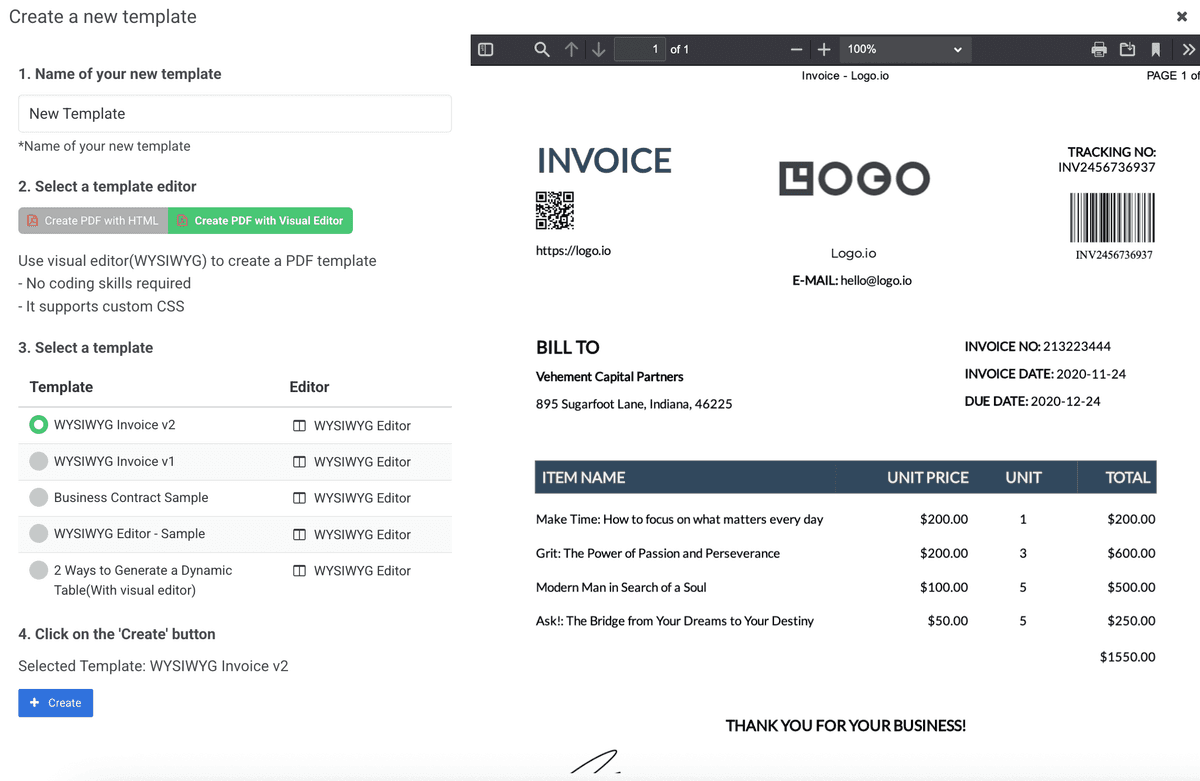Toggle the PDF viewer sidebar
Viewport: 1200px width, 781px height.
click(486, 49)
